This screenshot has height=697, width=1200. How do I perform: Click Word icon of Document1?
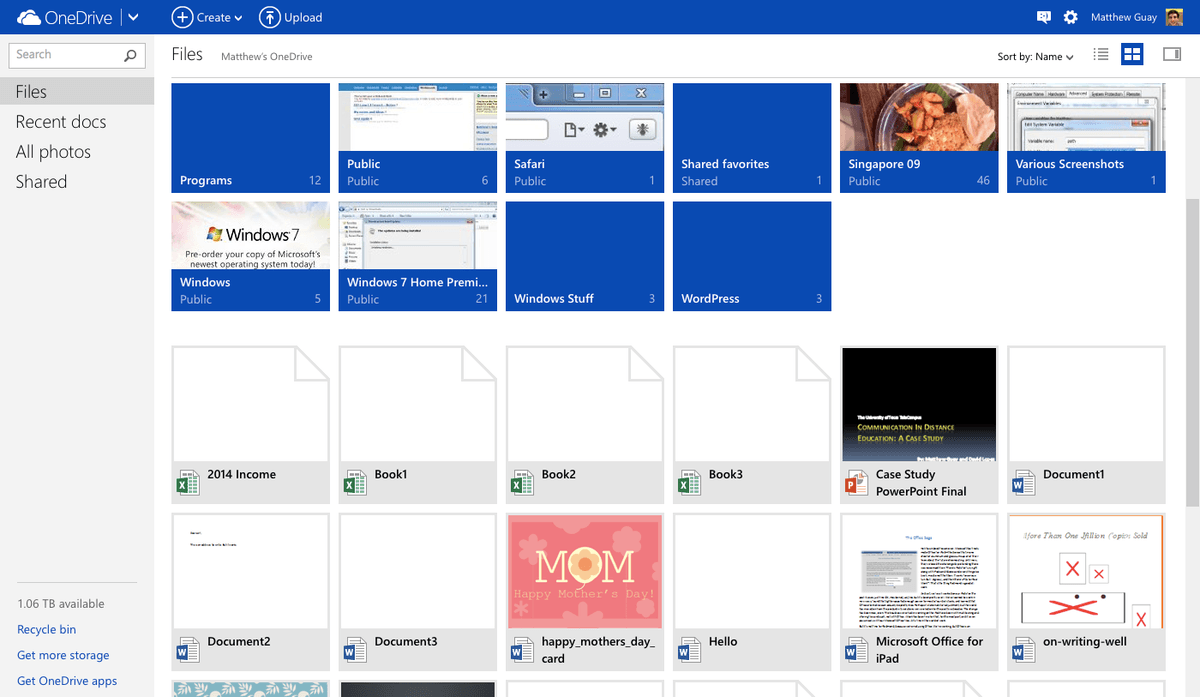pos(1022,484)
